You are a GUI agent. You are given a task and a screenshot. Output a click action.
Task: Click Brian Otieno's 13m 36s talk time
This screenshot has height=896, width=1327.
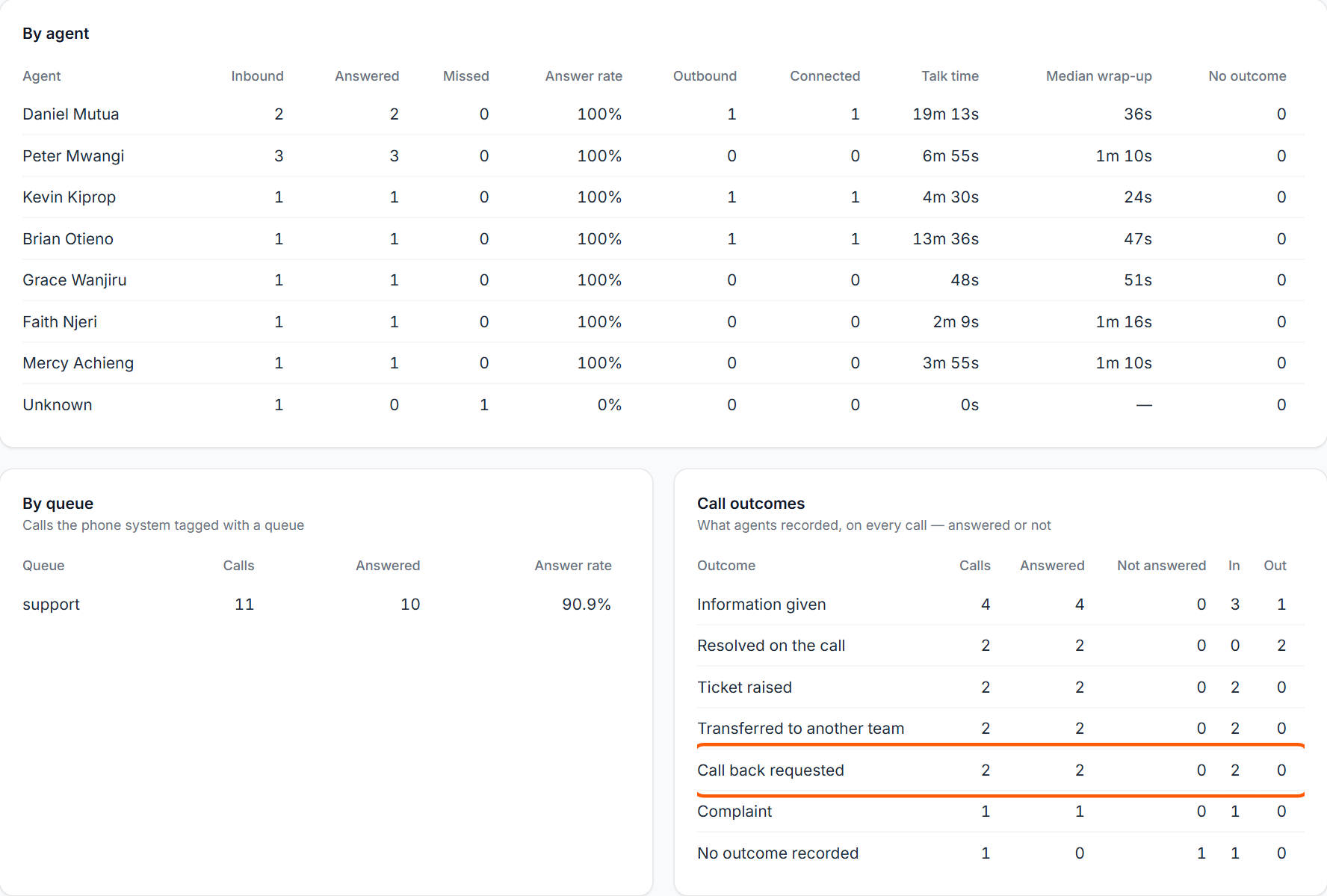[x=945, y=239]
